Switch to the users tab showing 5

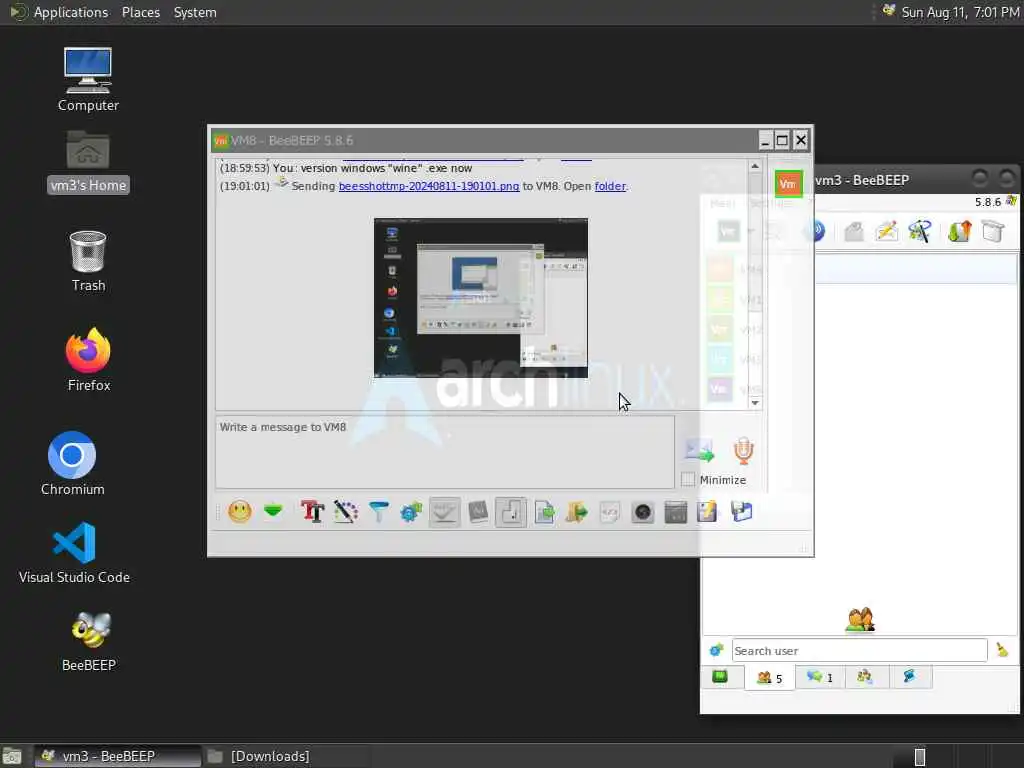(x=770, y=677)
